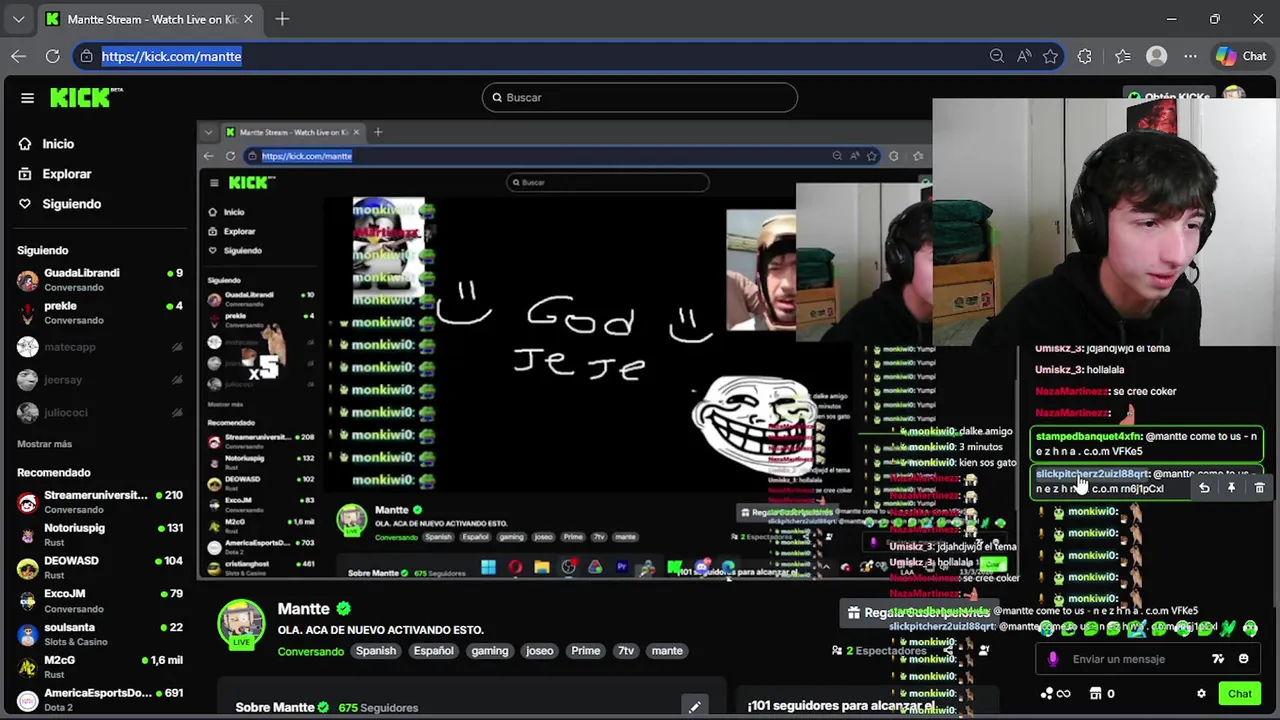Go back with the browser back arrow
The height and width of the screenshot is (720, 1280).
pos(19,56)
